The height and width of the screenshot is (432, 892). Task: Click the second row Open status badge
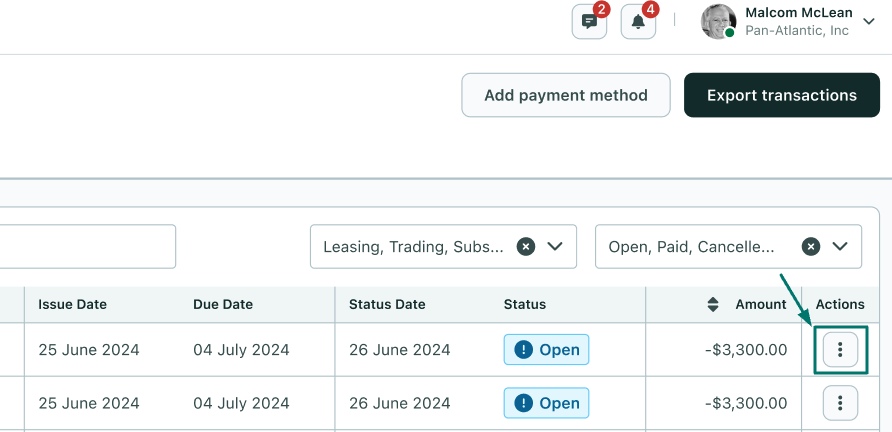point(546,403)
